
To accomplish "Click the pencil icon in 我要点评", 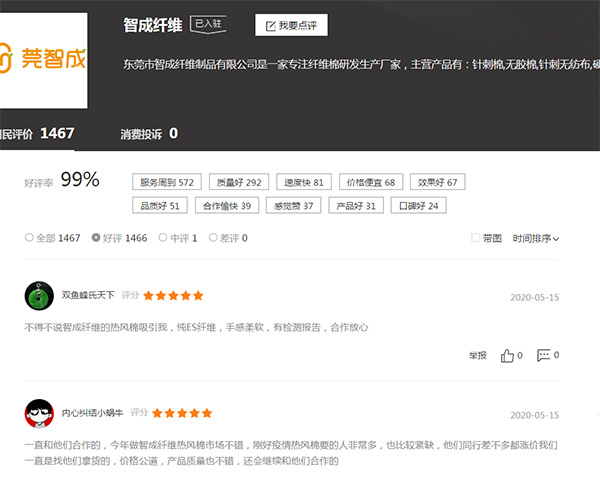I will (270, 25).
